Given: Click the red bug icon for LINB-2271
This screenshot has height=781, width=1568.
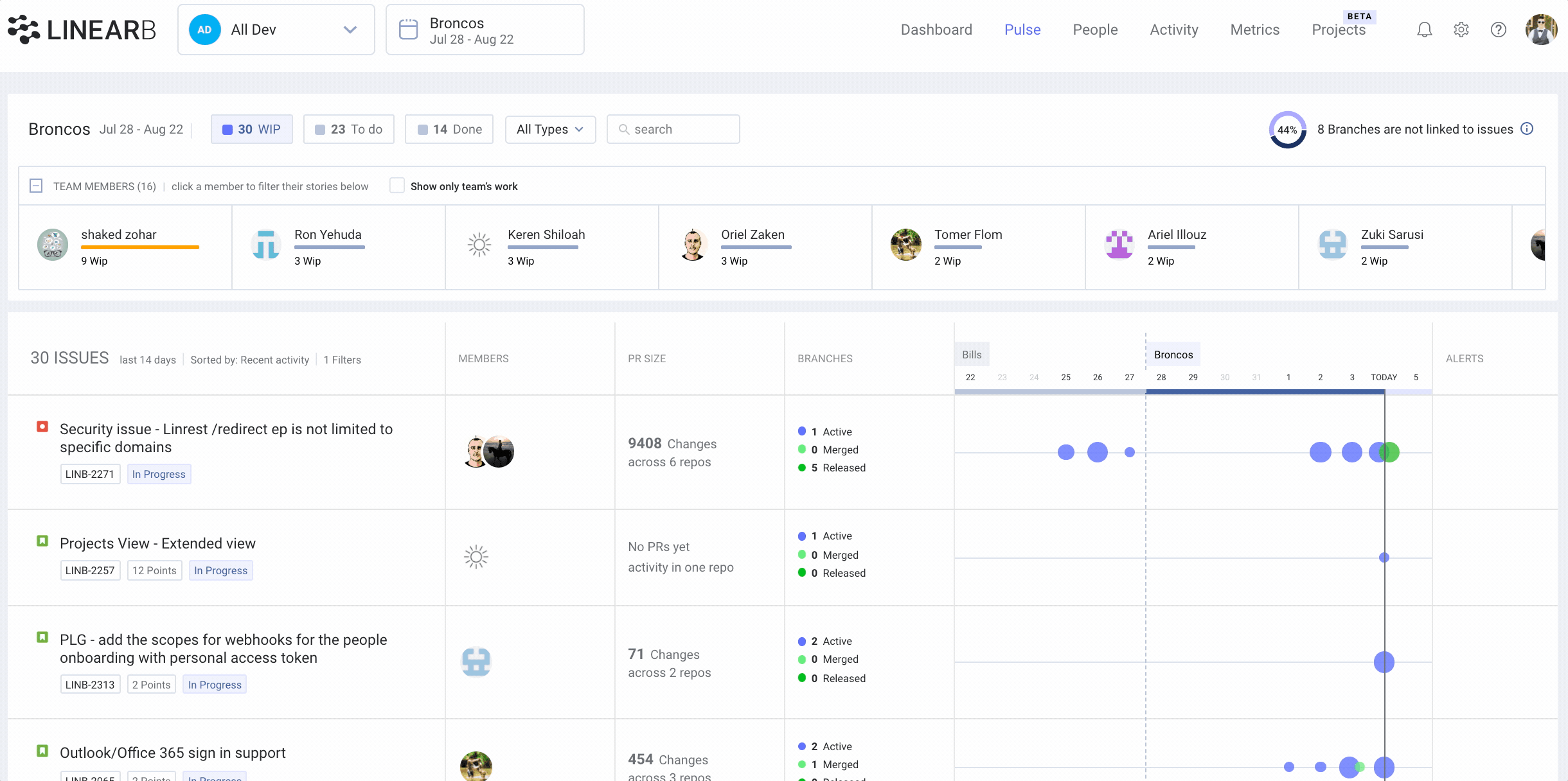Looking at the screenshot, I should pyautogui.click(x=42, y=426).
